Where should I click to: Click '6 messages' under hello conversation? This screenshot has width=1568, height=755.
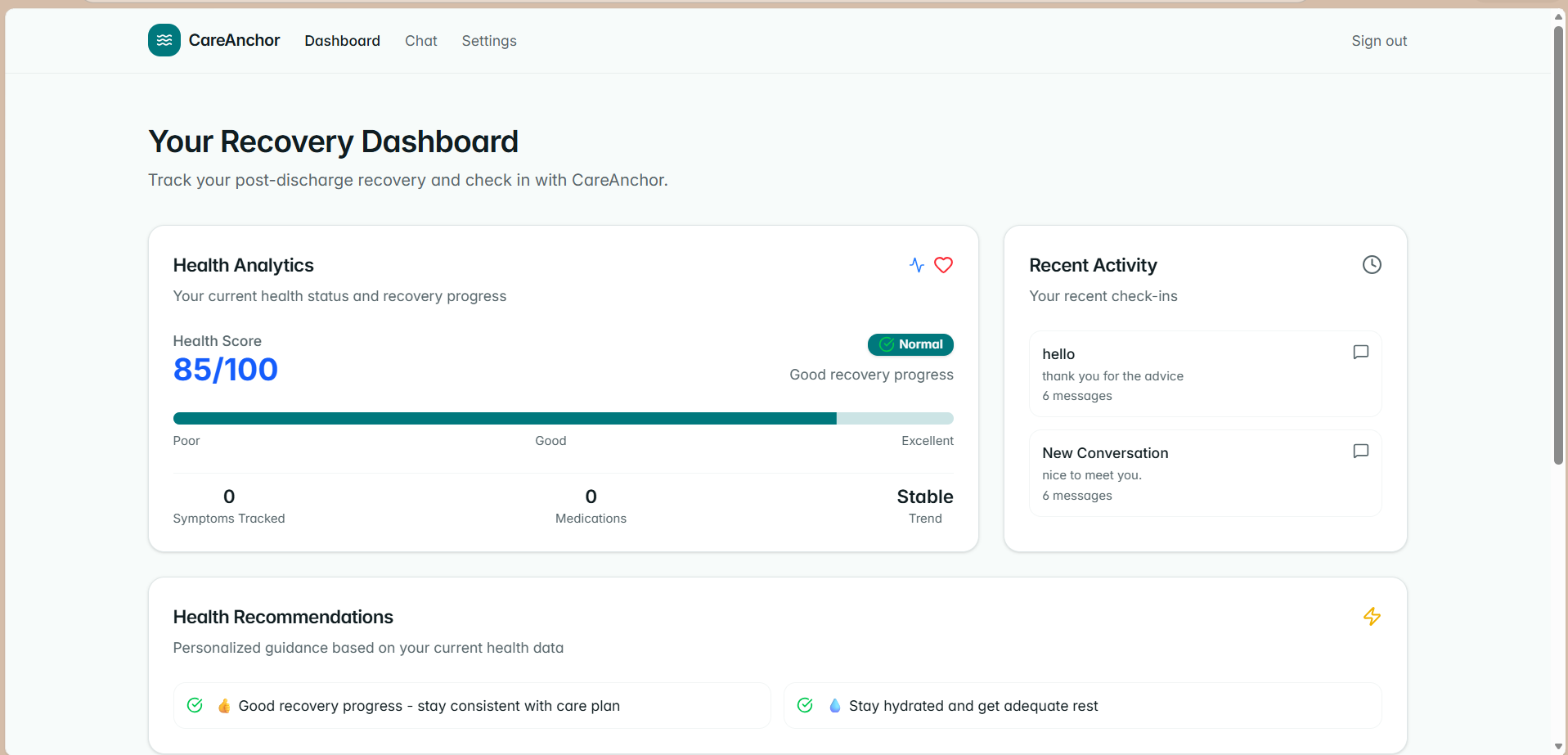tap(1077, 396)
